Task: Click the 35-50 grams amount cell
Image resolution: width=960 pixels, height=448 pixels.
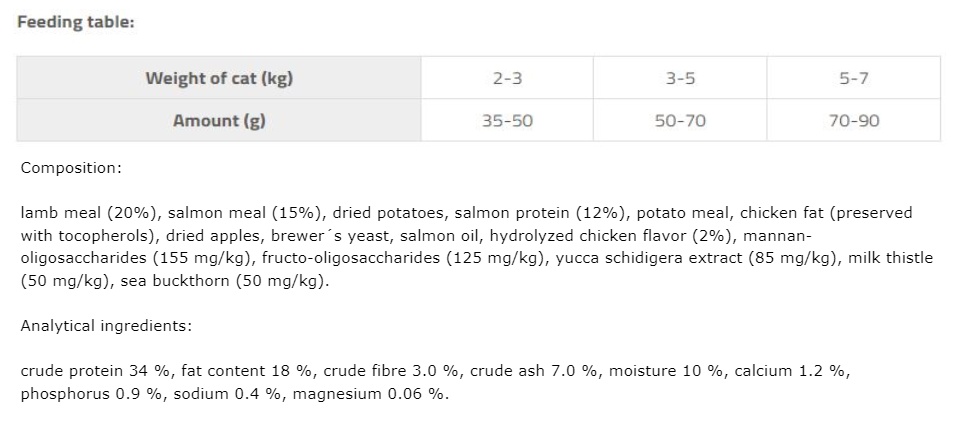Action: click(507, 121)
